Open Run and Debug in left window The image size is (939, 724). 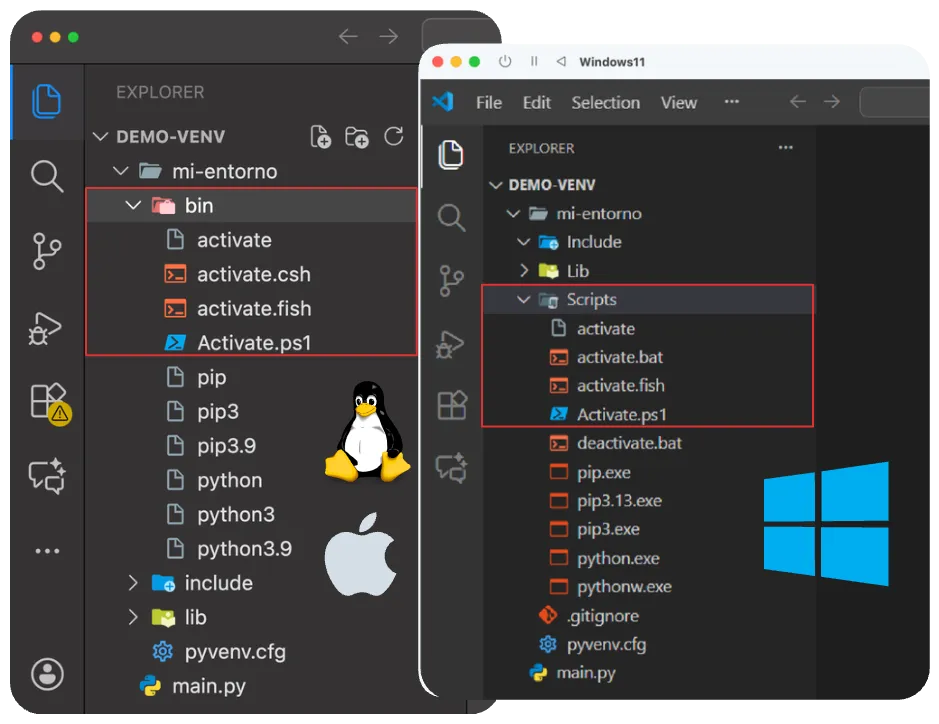pyautogui.click(x=47, y=327)
